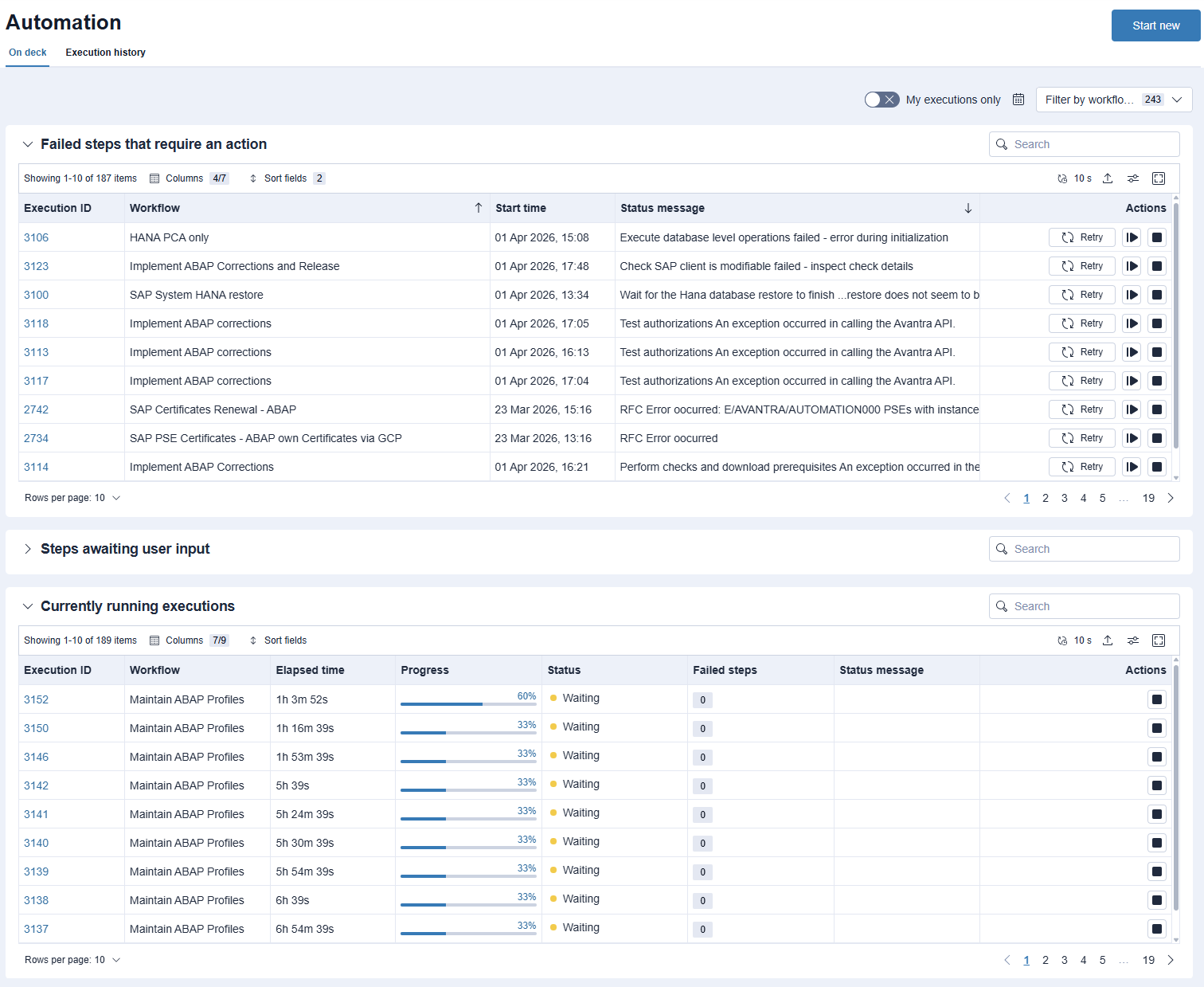This screenshot has width=1204, height=987.
Task: Switch to Execution history tab
Action: (105, 53)
